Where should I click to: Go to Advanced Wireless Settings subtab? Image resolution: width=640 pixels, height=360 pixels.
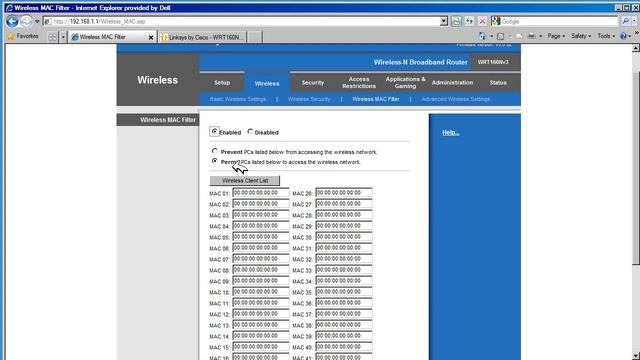[x=456, y=99]
